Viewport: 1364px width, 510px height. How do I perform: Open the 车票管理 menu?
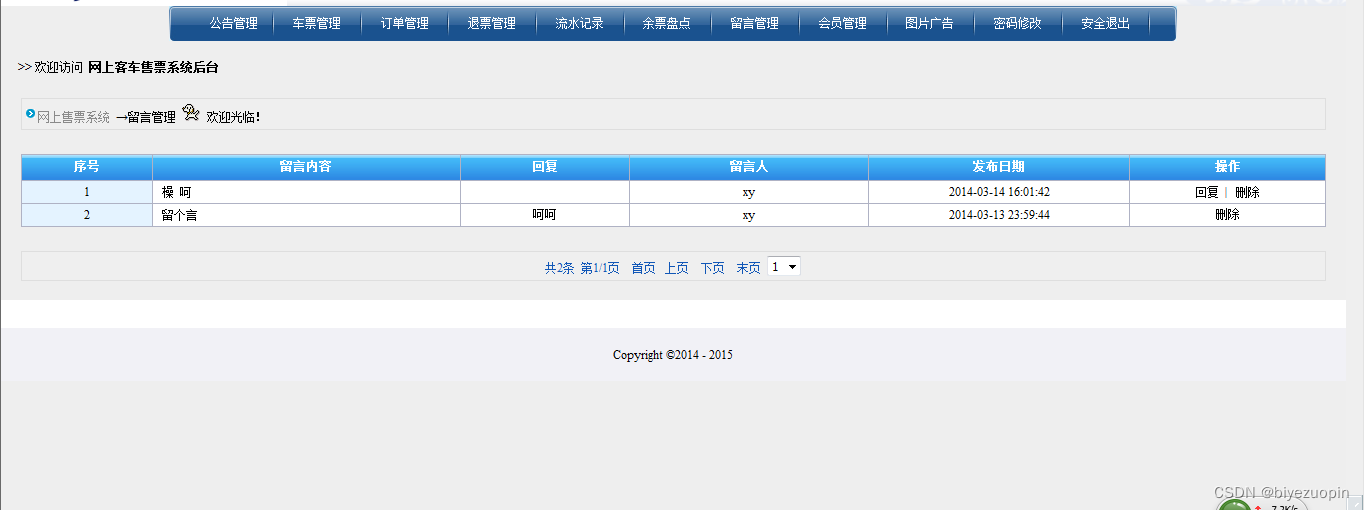[x=316, y=23]
